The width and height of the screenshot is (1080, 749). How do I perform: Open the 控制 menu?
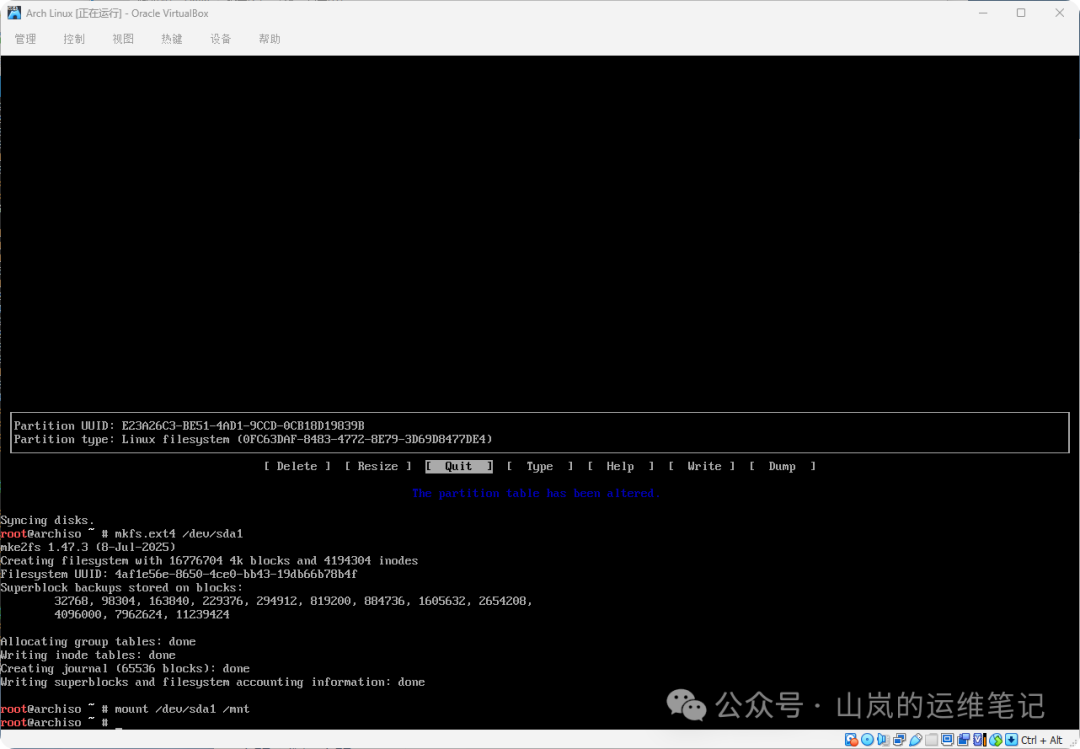coord(74,39)
